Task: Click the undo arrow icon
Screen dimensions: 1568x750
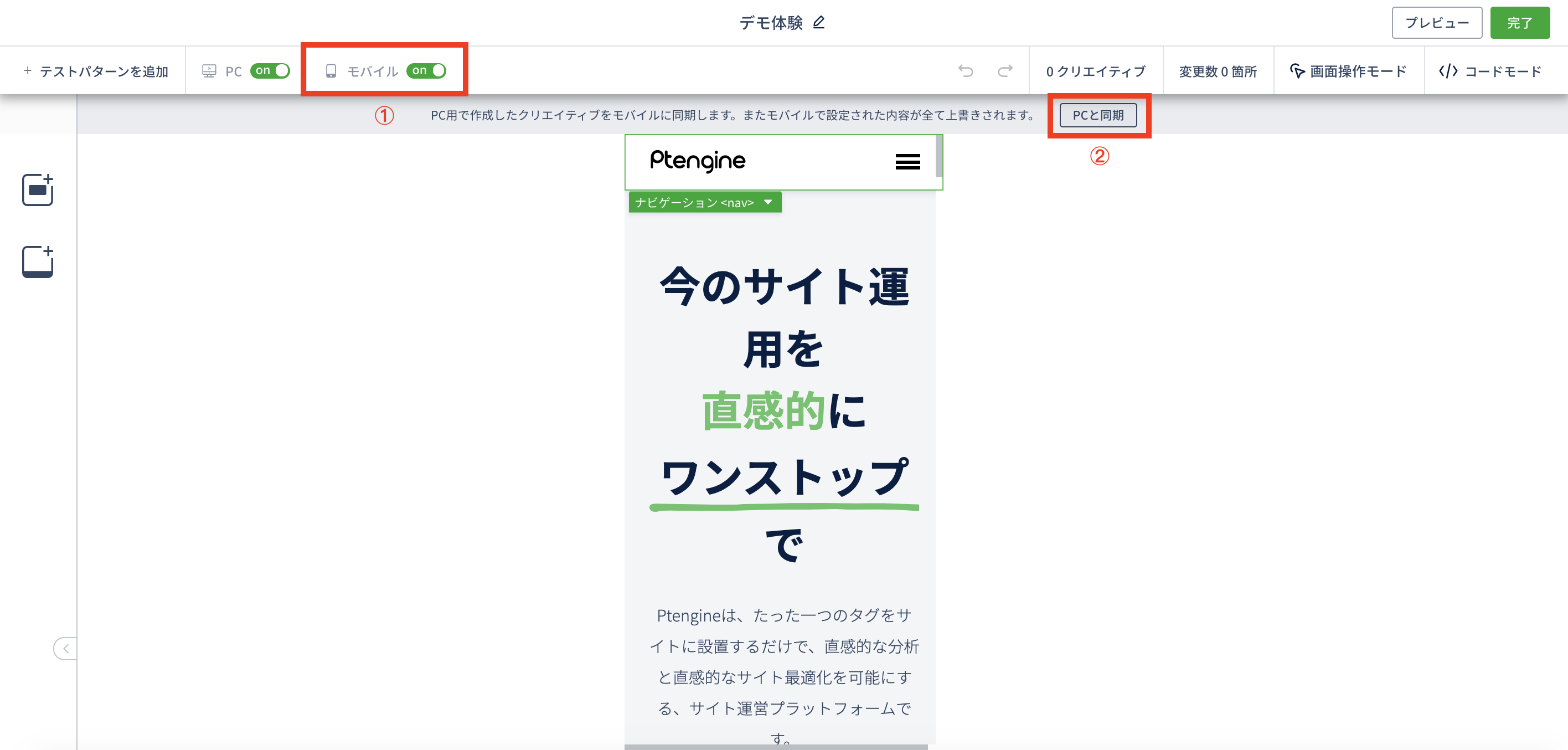Action: click(966, 70)
